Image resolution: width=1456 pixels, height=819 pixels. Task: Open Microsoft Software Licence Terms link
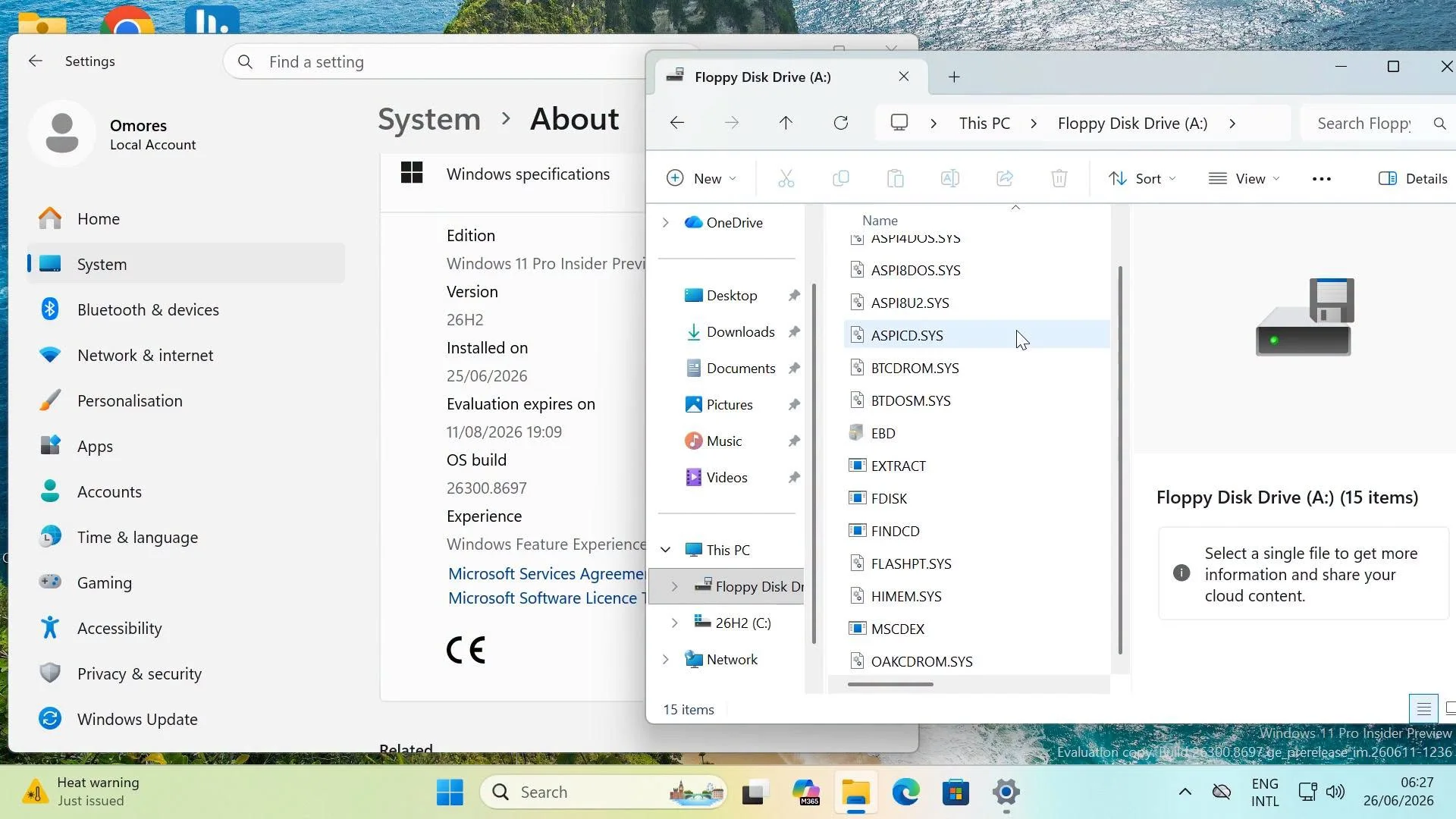547,598
